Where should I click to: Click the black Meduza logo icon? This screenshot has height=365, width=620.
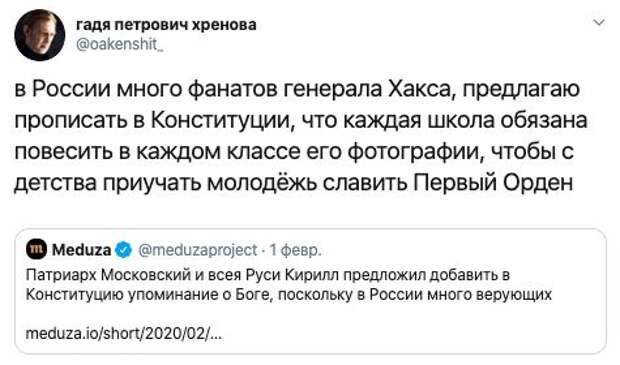36,250
